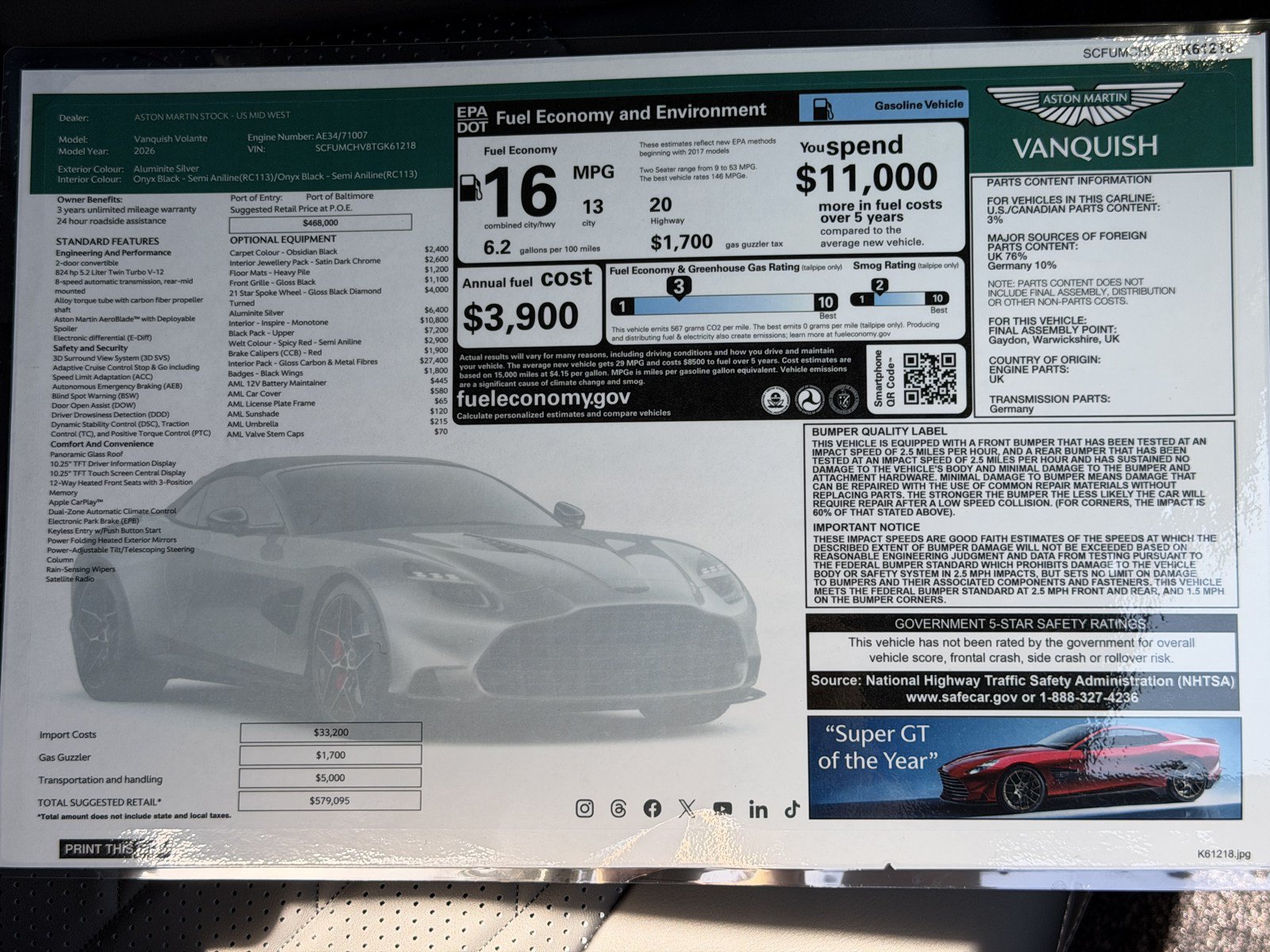Click the $1,700 gas guzzler tax figure

pos(681,243)
